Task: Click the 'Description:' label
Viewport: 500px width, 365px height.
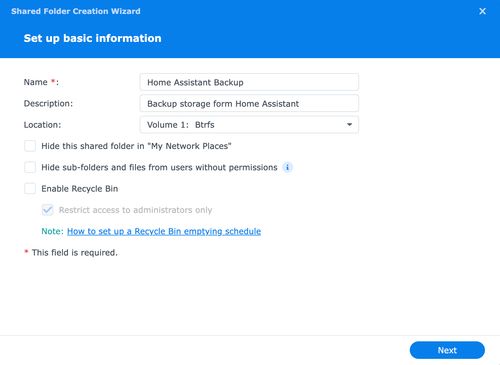Action: tap(48, 104)
